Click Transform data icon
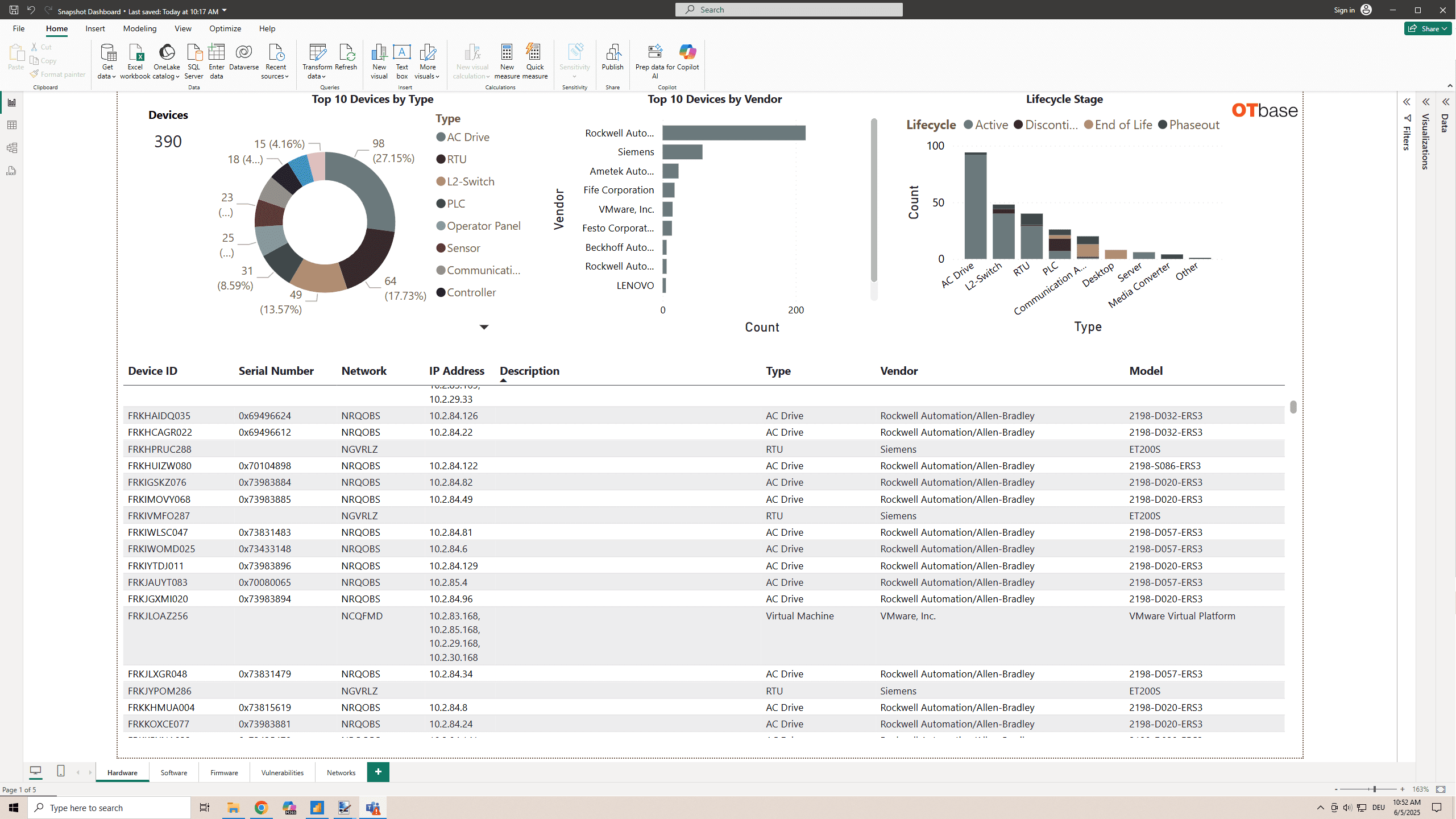Image resolution: width=1456 pixels, height=819 pixels. [317, 61]
